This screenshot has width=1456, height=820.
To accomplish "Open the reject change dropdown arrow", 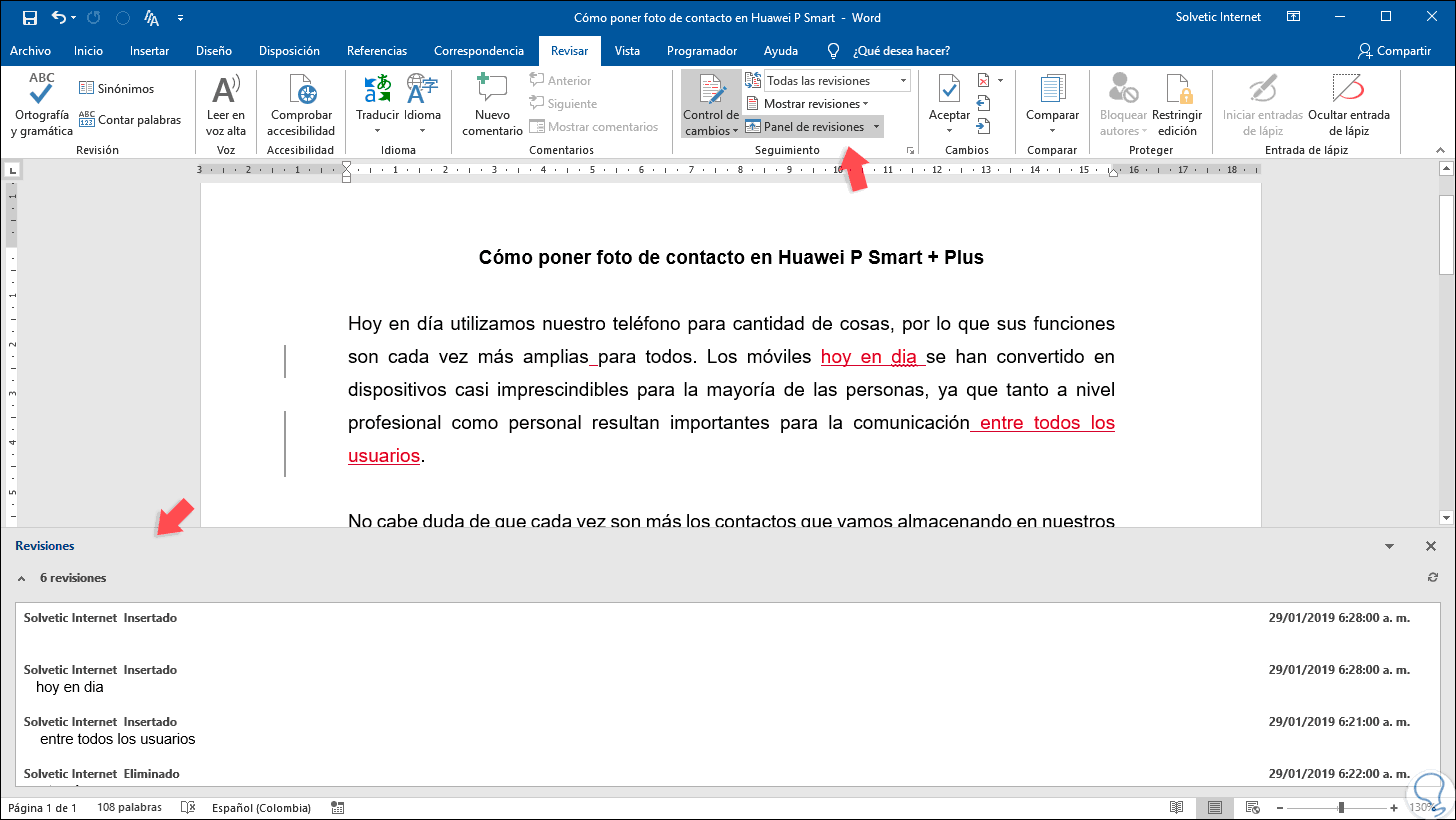I will coord(999,80).
